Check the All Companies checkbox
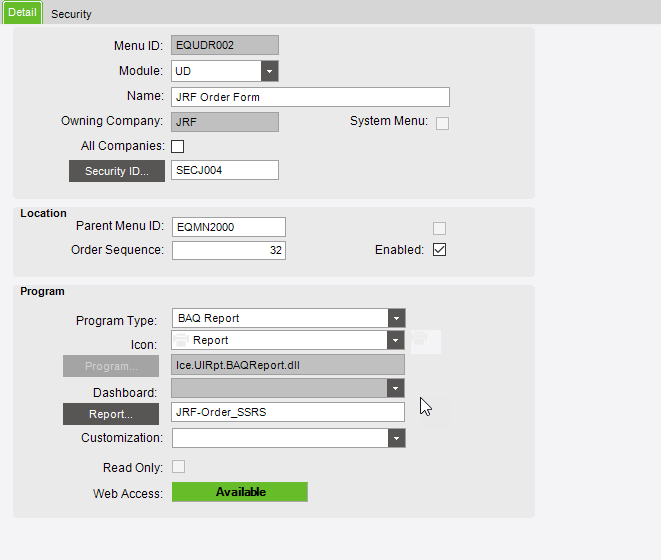Screen dimensions: 661x560 [177, 146]
